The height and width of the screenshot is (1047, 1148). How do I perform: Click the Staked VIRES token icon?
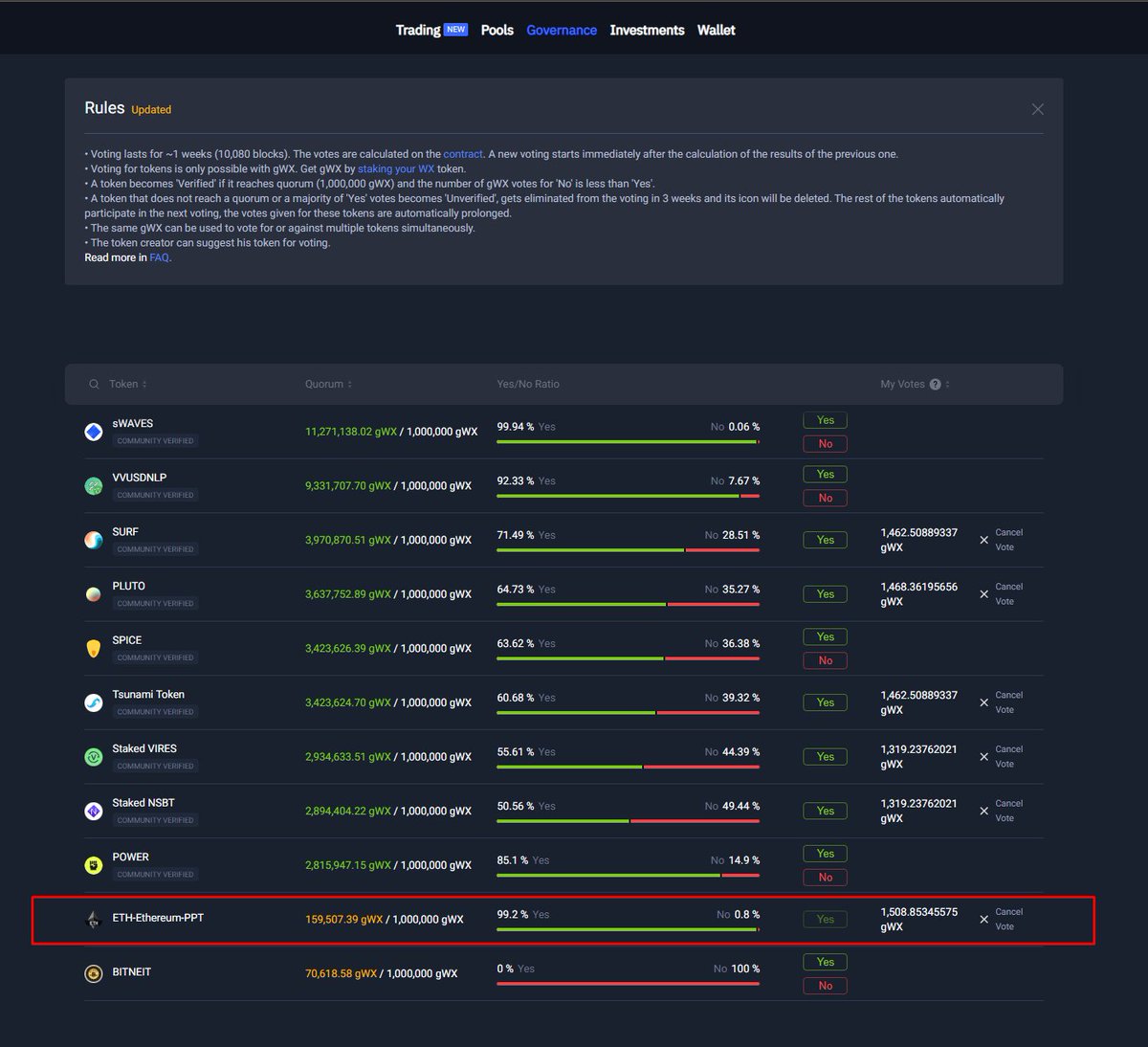point(94,757)
